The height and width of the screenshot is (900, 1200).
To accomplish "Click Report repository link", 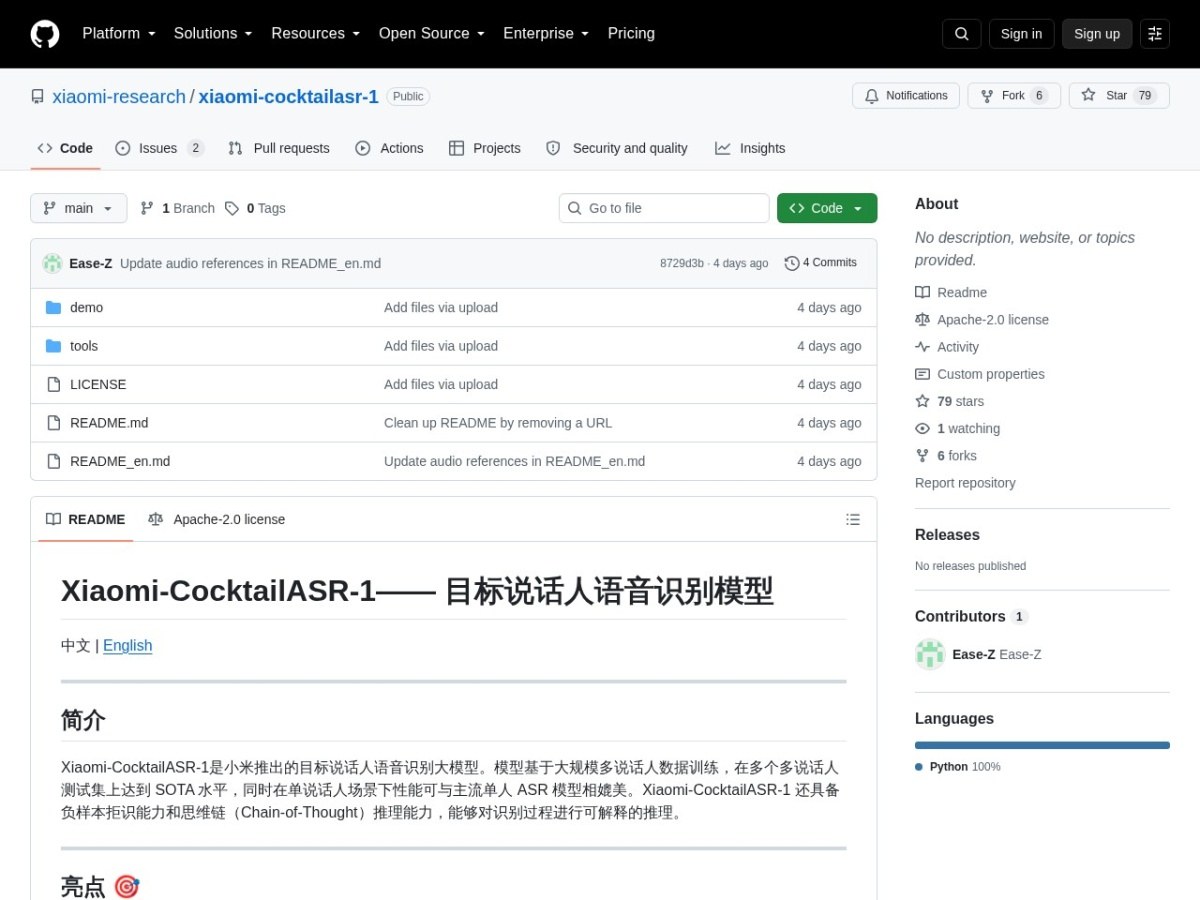I will 965,483.
